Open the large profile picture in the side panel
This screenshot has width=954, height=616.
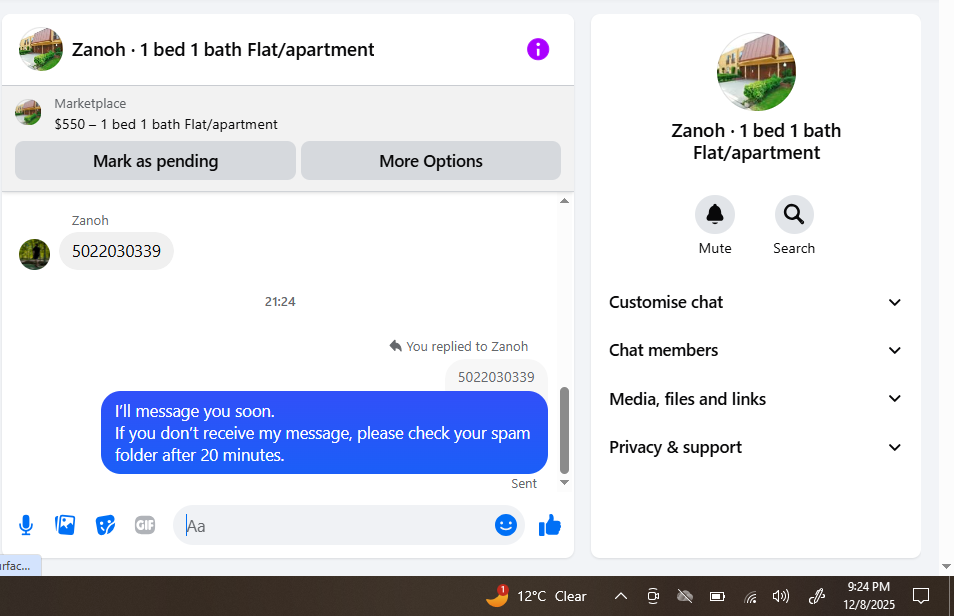pos(756,72)
